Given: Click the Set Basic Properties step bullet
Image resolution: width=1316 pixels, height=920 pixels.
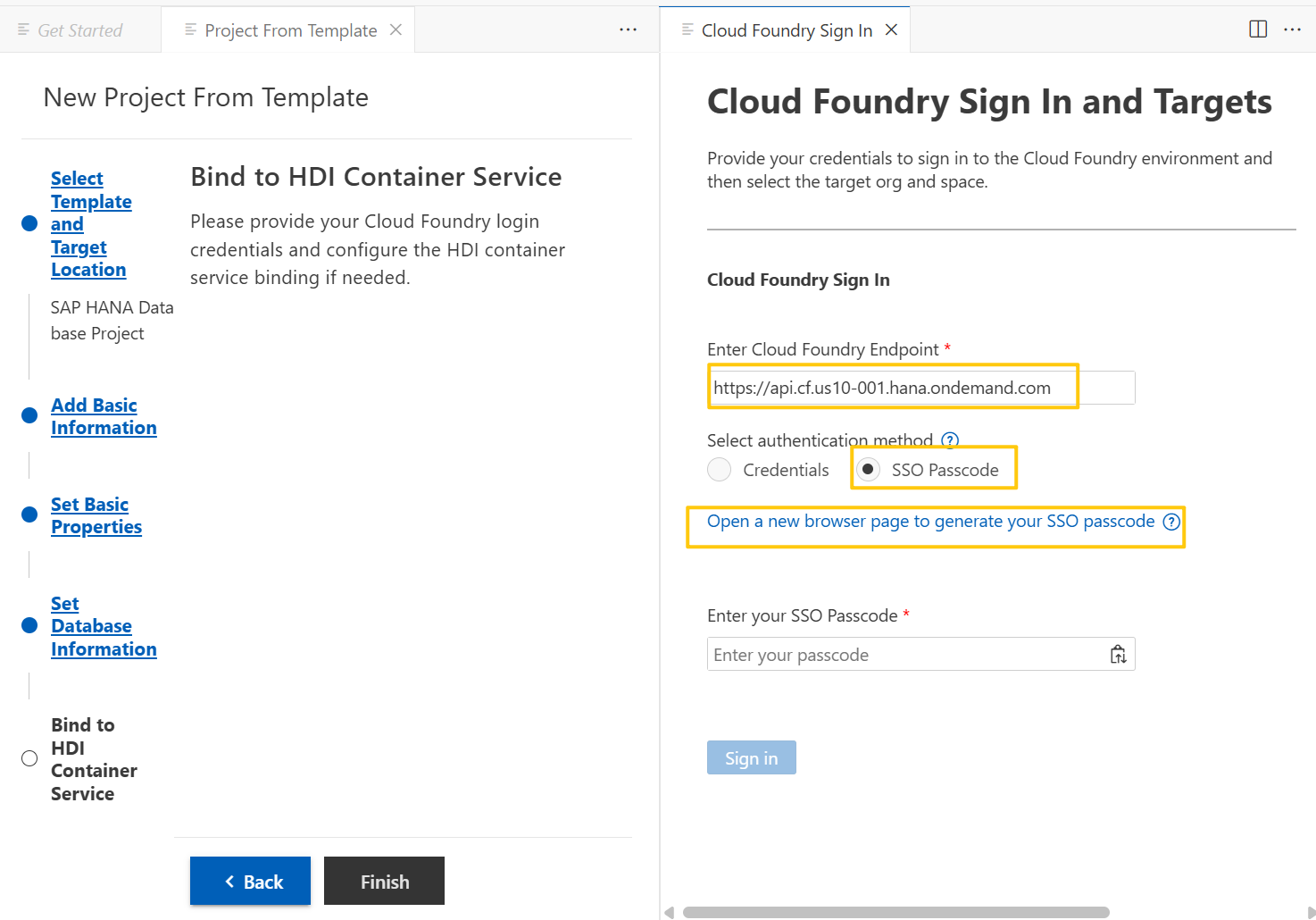Looking at the screenshot, I should [29, 514].
